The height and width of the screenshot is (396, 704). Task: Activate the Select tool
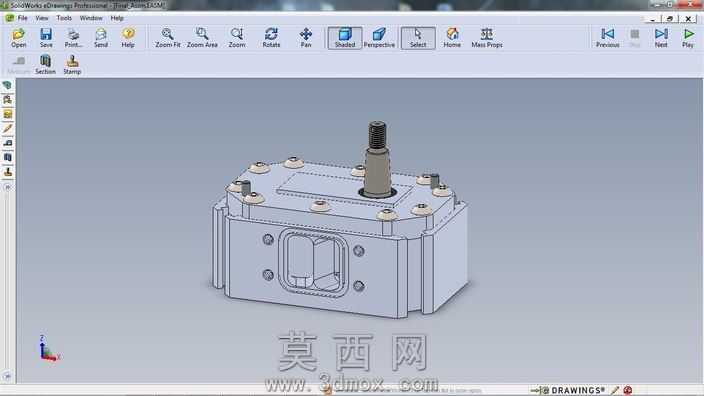tap(418, 38)
